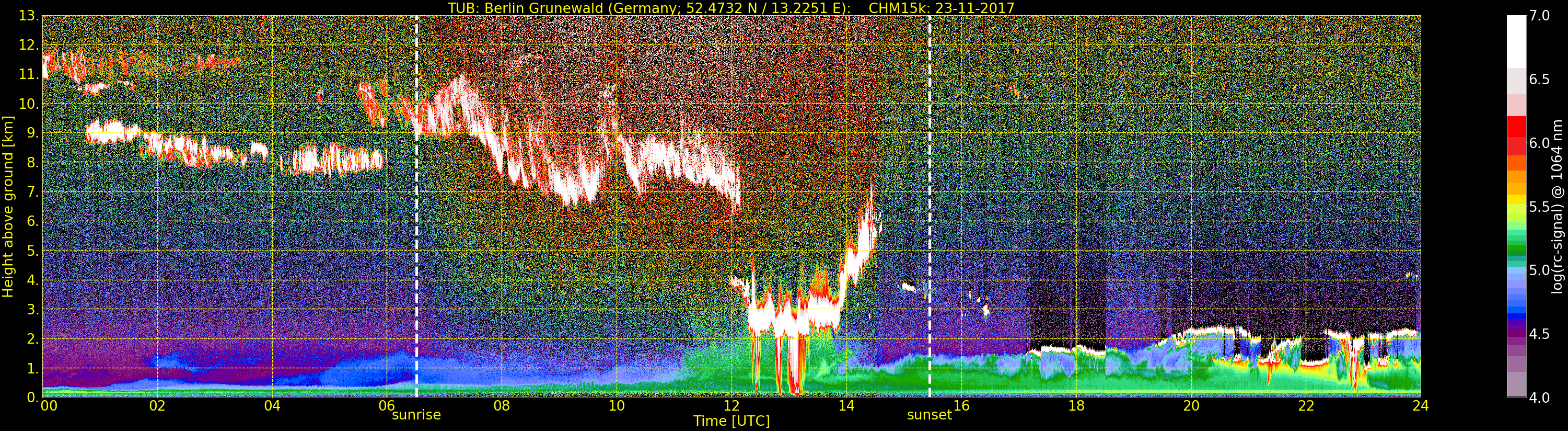Click the colorbar tick value '7.0'
This screenshot has height=431, width=1568.
pyautogui.click(x=1539, y=16)
